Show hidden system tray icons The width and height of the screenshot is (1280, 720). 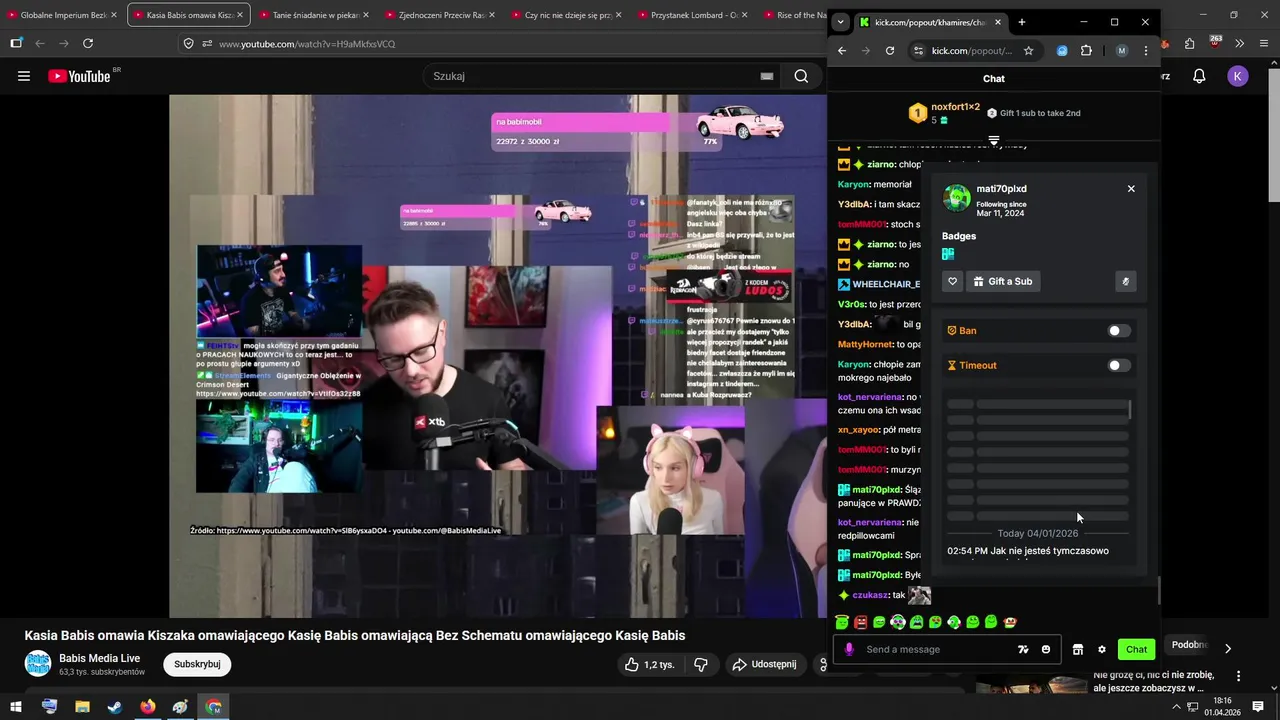coord(1177,707)
